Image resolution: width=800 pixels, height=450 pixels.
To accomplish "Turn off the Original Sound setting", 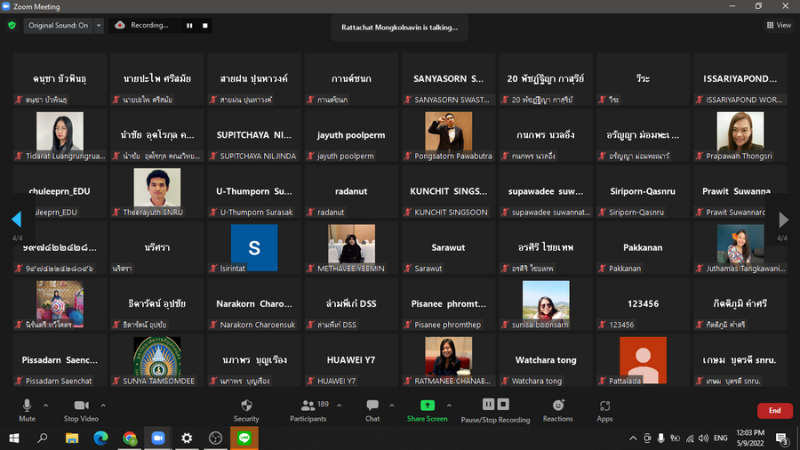I will (x=57, y=25).
